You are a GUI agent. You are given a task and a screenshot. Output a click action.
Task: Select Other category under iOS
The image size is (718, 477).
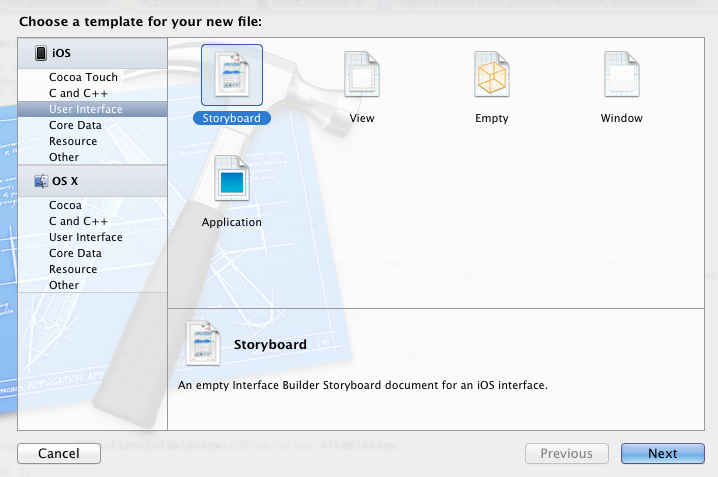tap(92, 157)
